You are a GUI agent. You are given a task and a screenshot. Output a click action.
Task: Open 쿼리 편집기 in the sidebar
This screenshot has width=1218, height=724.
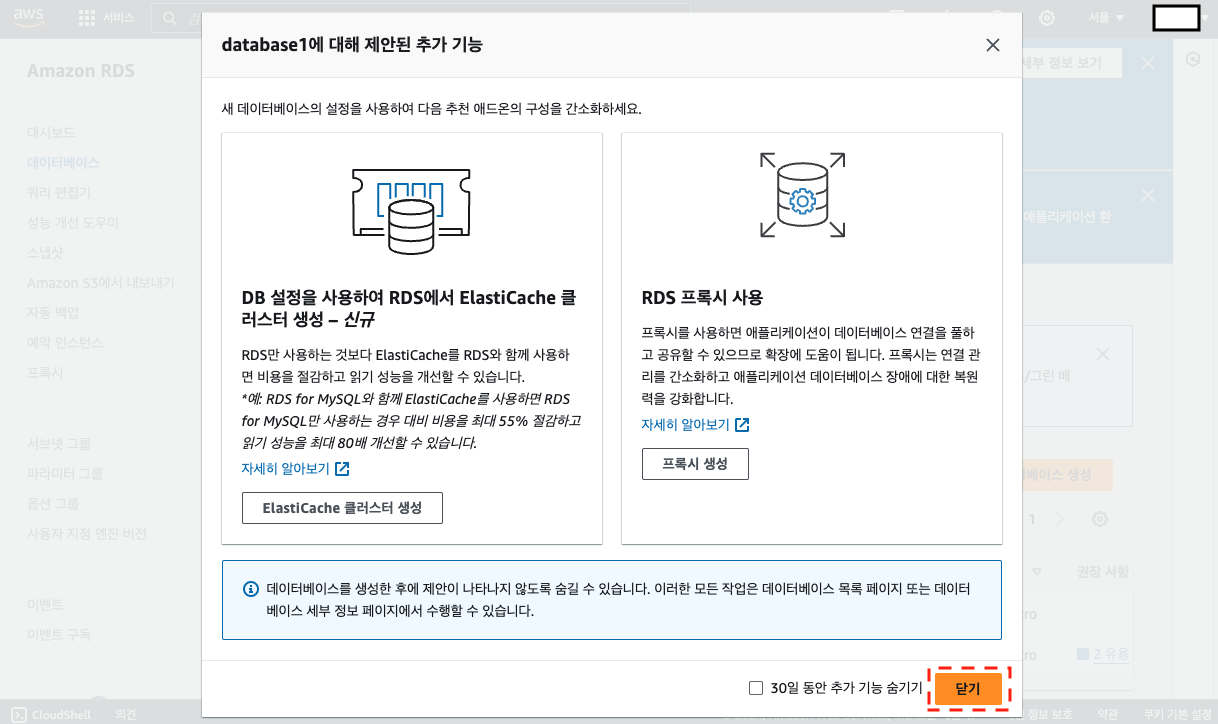59,192
